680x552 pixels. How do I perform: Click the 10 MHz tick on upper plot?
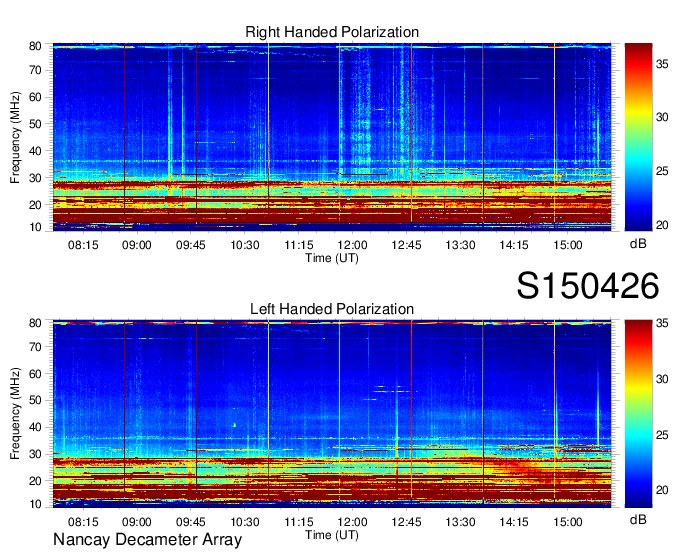[x=35, y=227]
